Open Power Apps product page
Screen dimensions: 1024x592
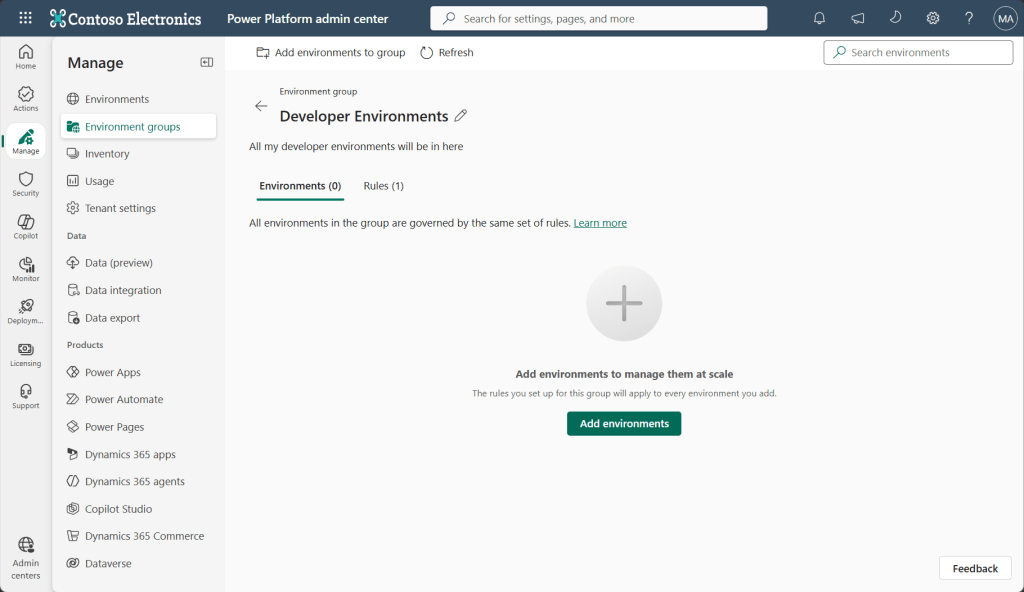[x=138, y=372]
